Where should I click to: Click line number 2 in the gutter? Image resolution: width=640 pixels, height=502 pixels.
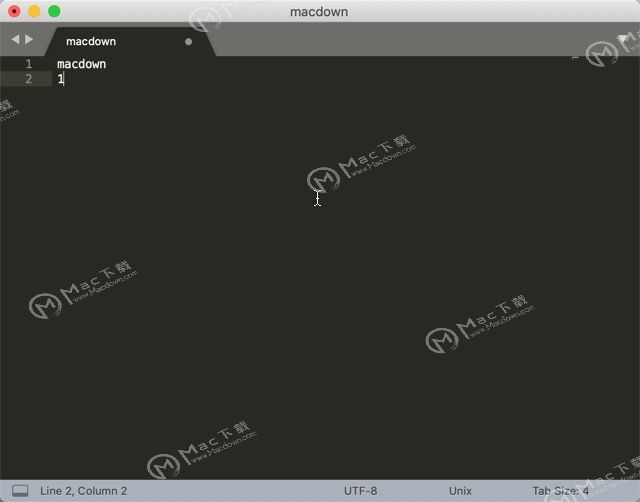point(29,79)
